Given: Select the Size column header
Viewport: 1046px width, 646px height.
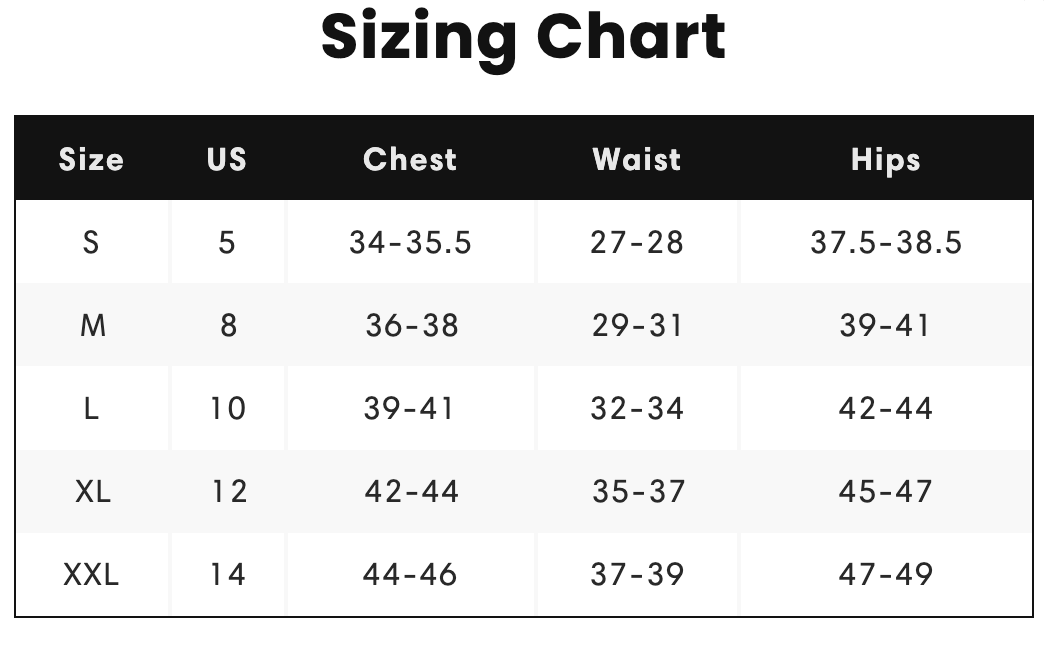Looking at the screenshot, I should pyautogui.click(x=91, y=159).
